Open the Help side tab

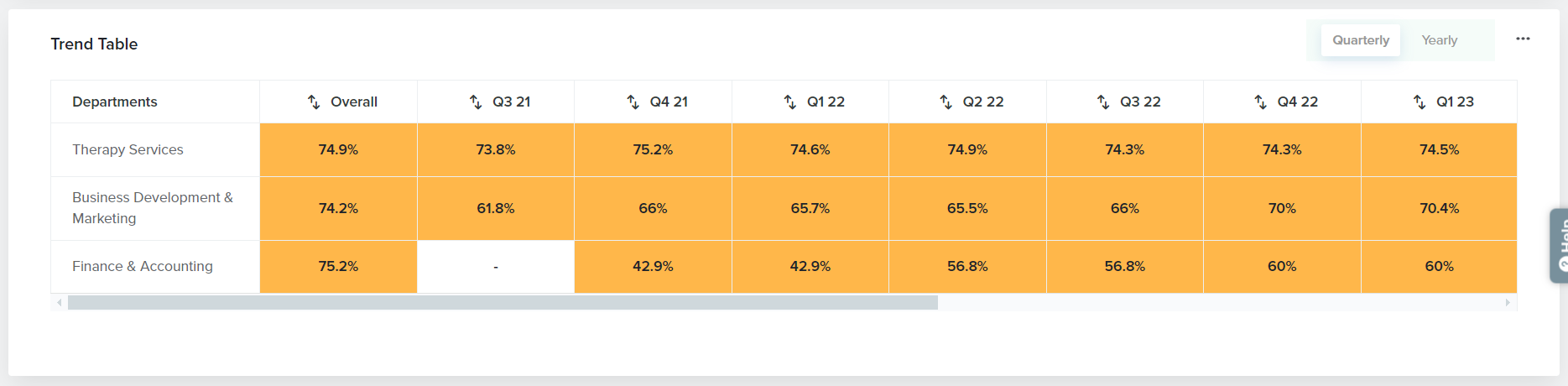coord(1559,245)
